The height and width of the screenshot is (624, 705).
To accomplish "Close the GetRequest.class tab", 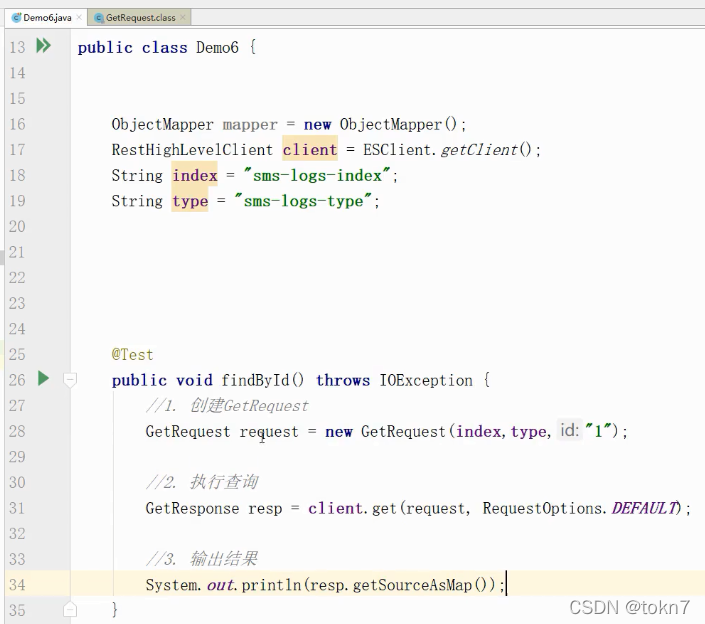I will pyautogui.click(x=183, y=17).
